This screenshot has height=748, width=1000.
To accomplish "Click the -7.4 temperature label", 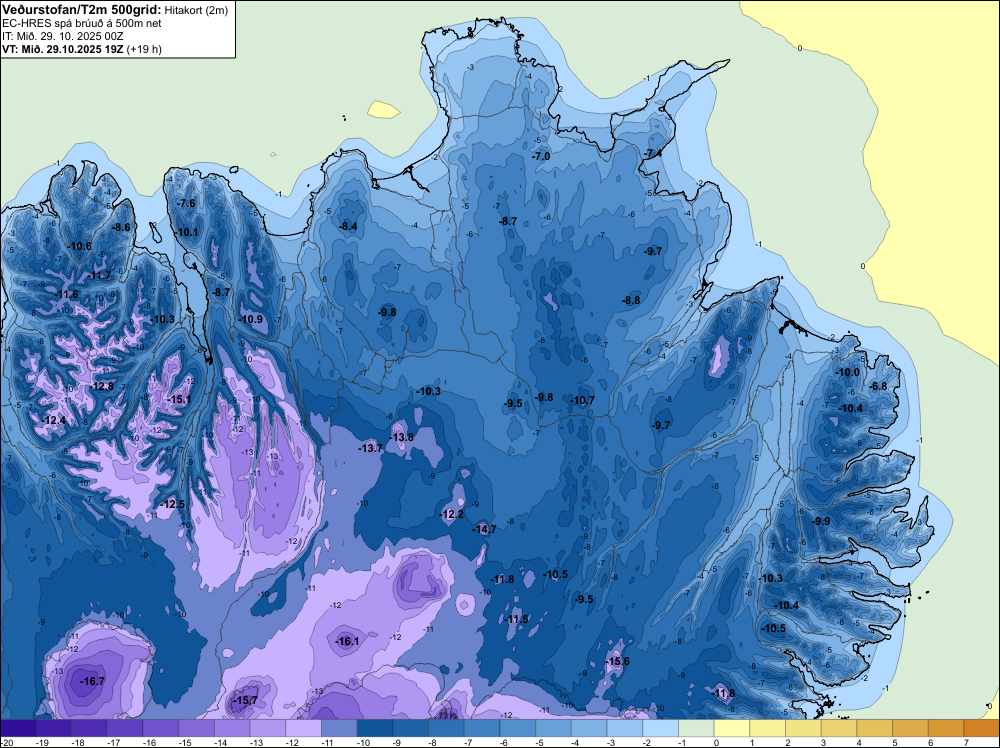I will (x=652, y=154).
